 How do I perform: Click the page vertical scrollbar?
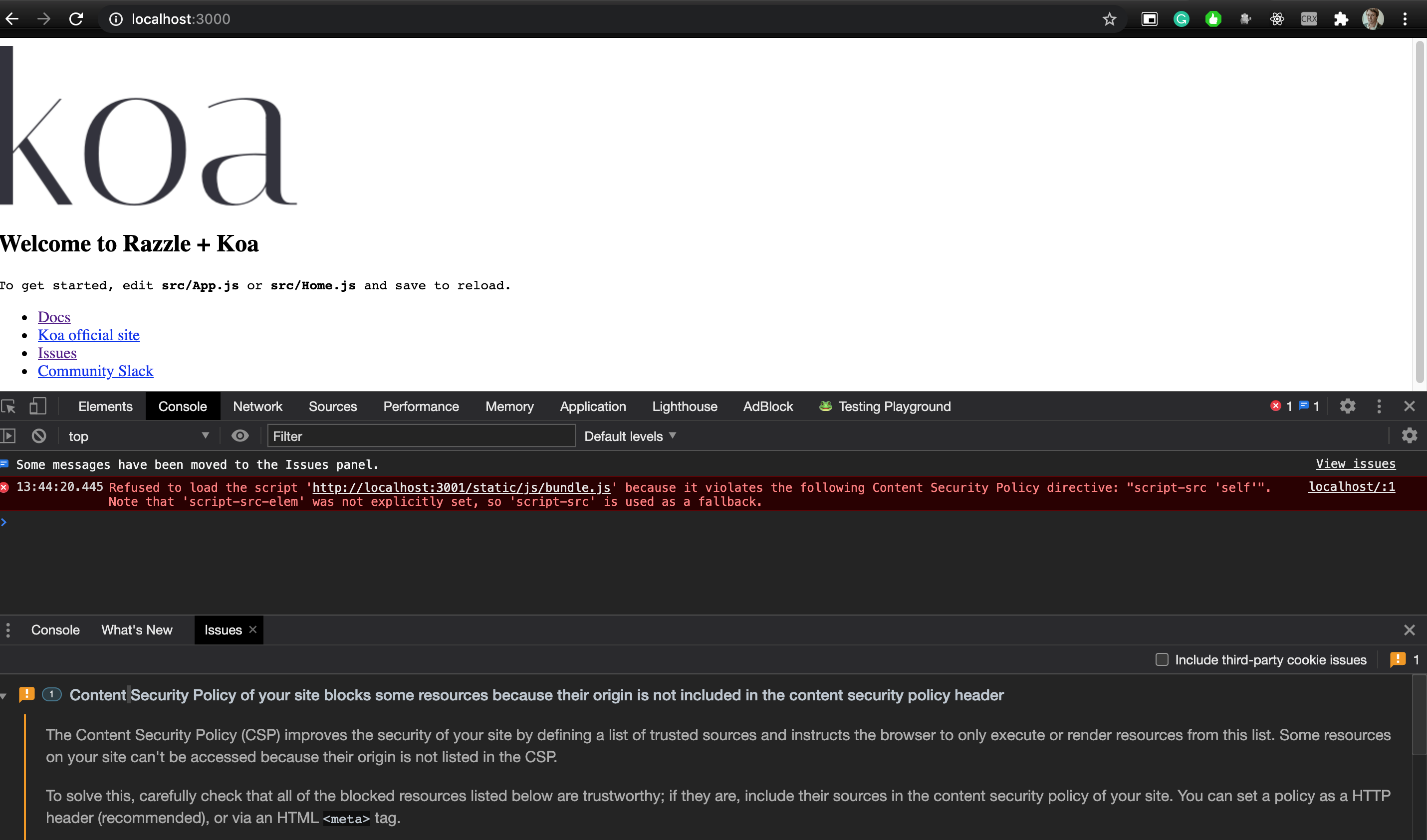click(1420, 213)
